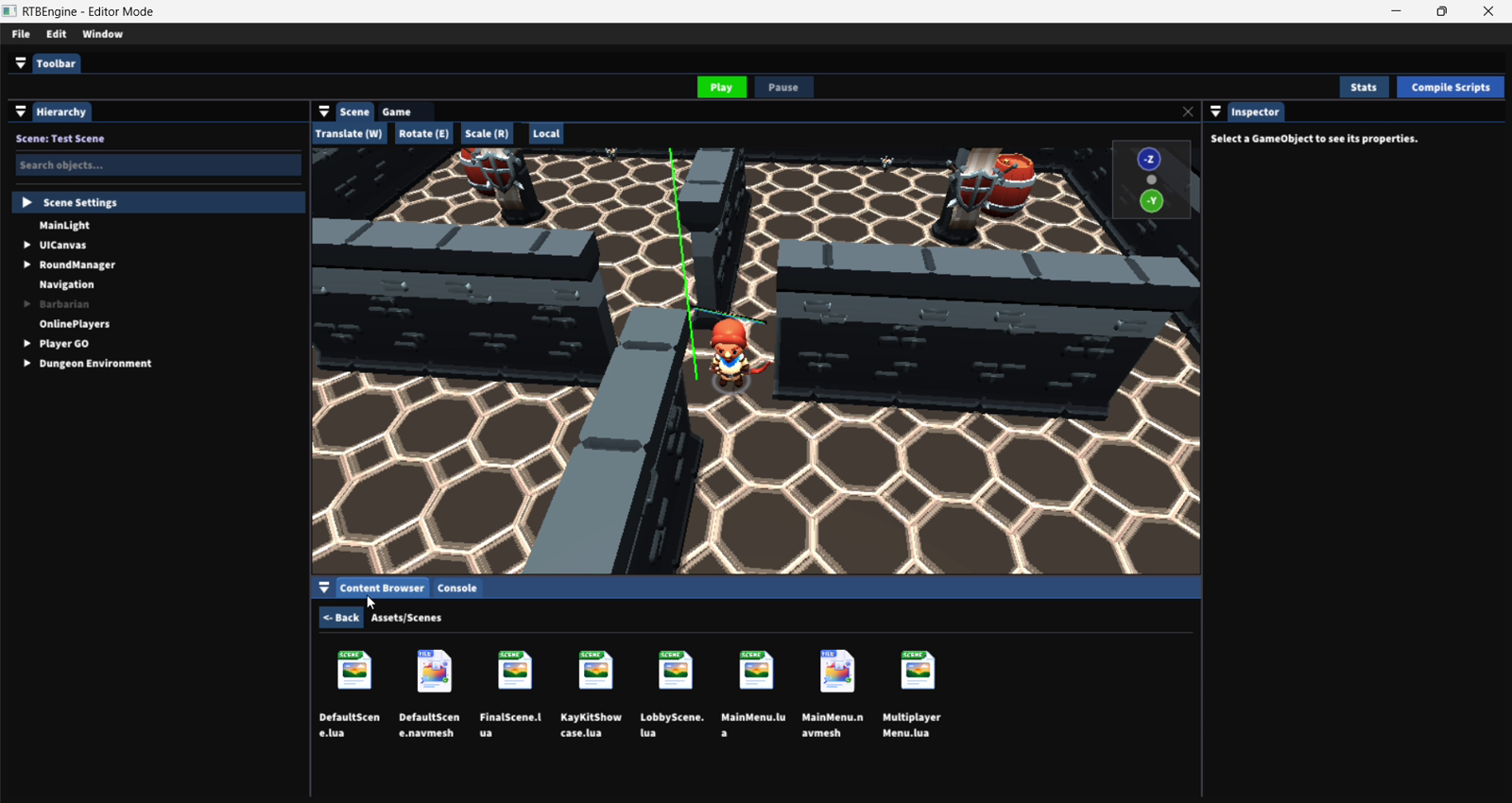Open the MultiplayerMenu.lua scene icon
The height and width of the screenshot is (803, 1512).
pyautogui.click(x=918, y=671)
